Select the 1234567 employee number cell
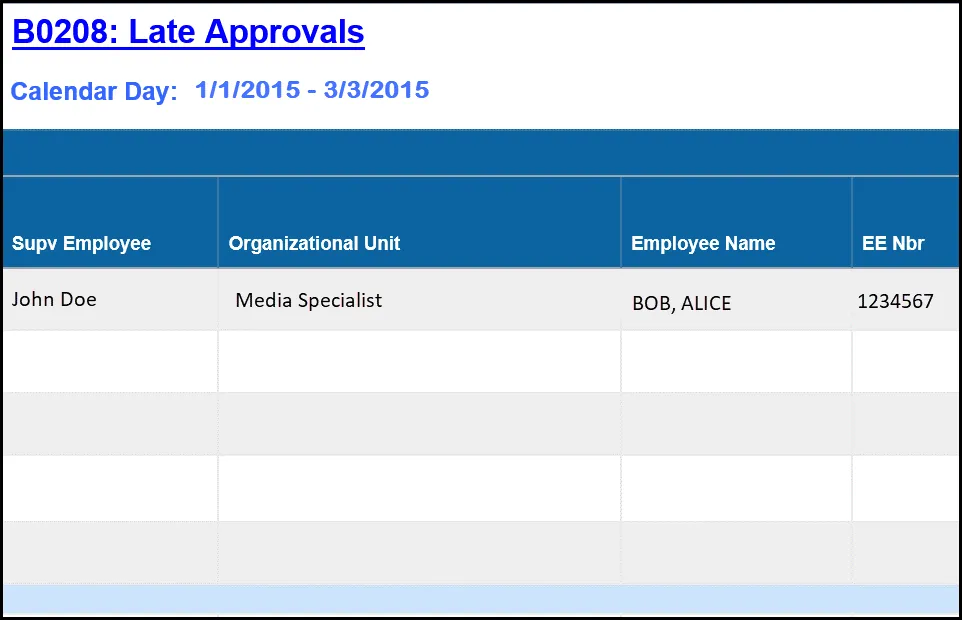962x620 pixels. pos(895,301)
